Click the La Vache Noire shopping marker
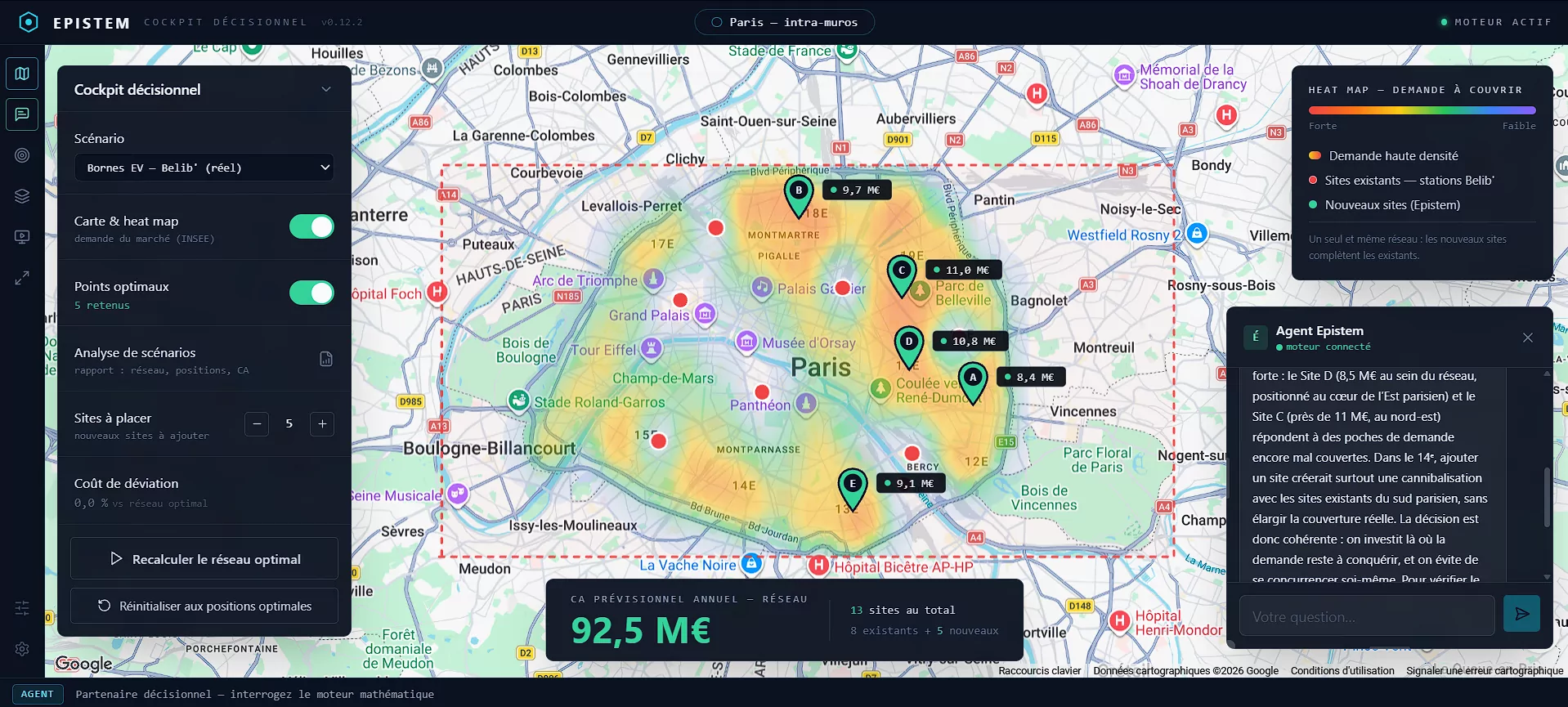 click(x=751, y=563)
